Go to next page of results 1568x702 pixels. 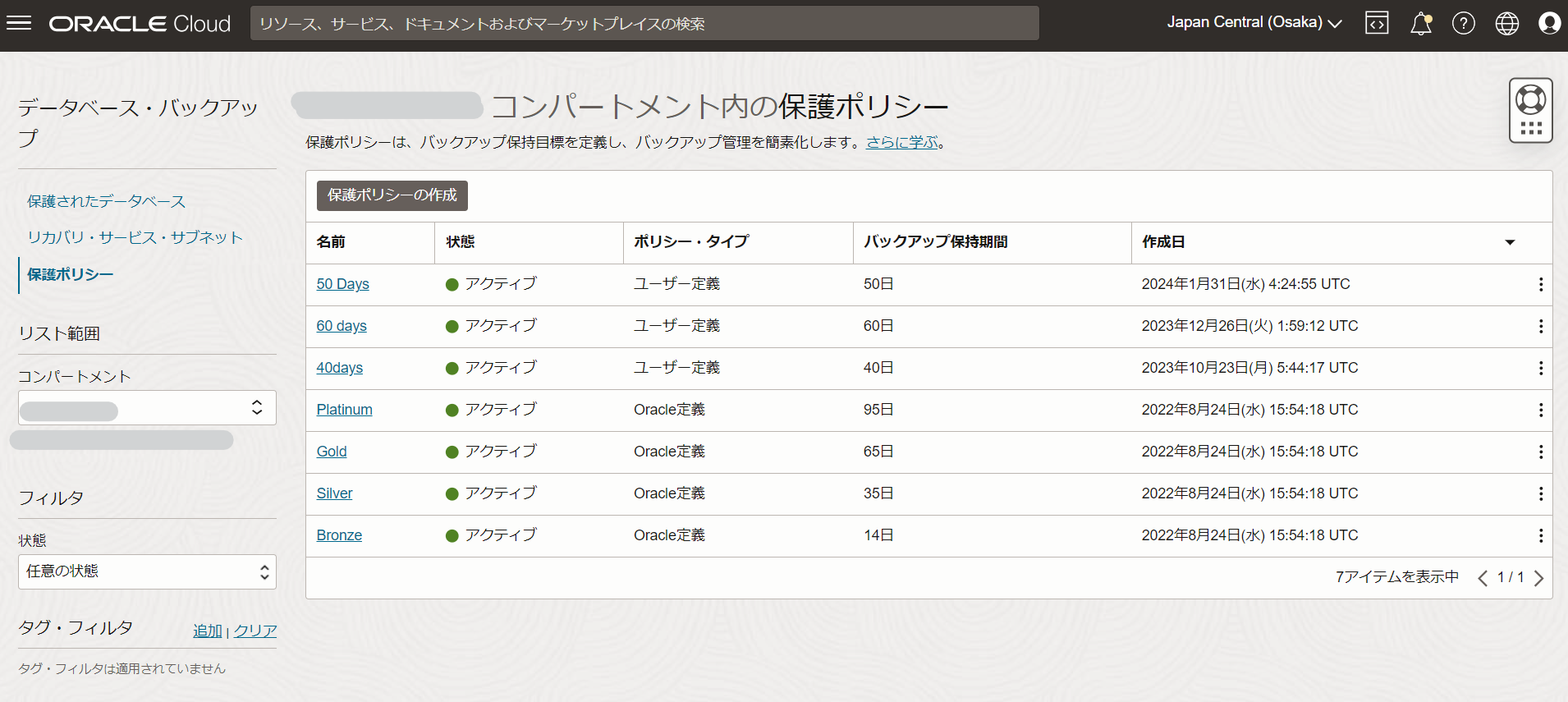[1538, 578]
